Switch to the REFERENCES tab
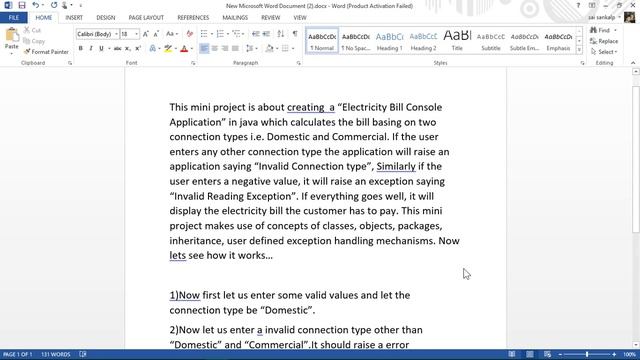This screenshot has width=640, height=360. tap(193, 18)
